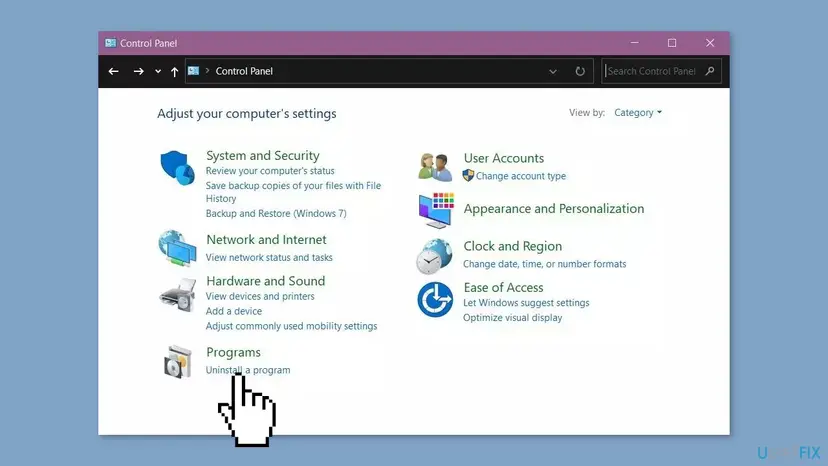The height and width of the screenshot is (466, 828).
Task: Select Change account type link
Action: (x=521, y=176)
